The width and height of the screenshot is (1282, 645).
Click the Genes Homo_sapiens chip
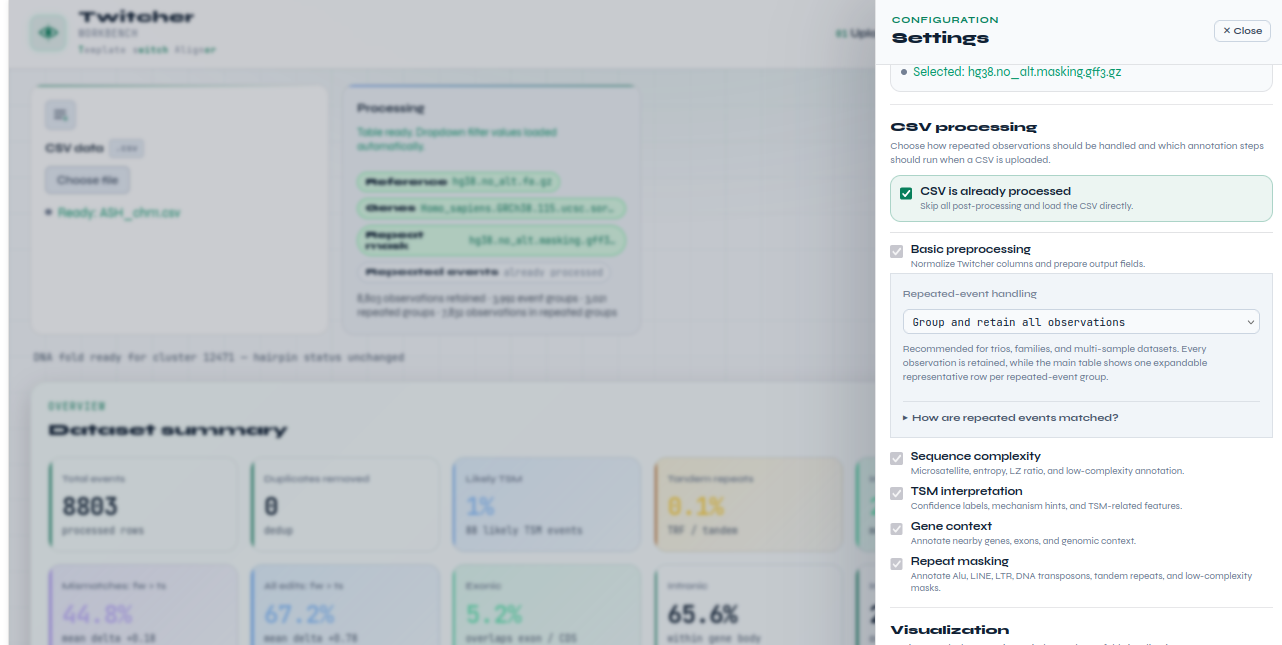(491, 208)
